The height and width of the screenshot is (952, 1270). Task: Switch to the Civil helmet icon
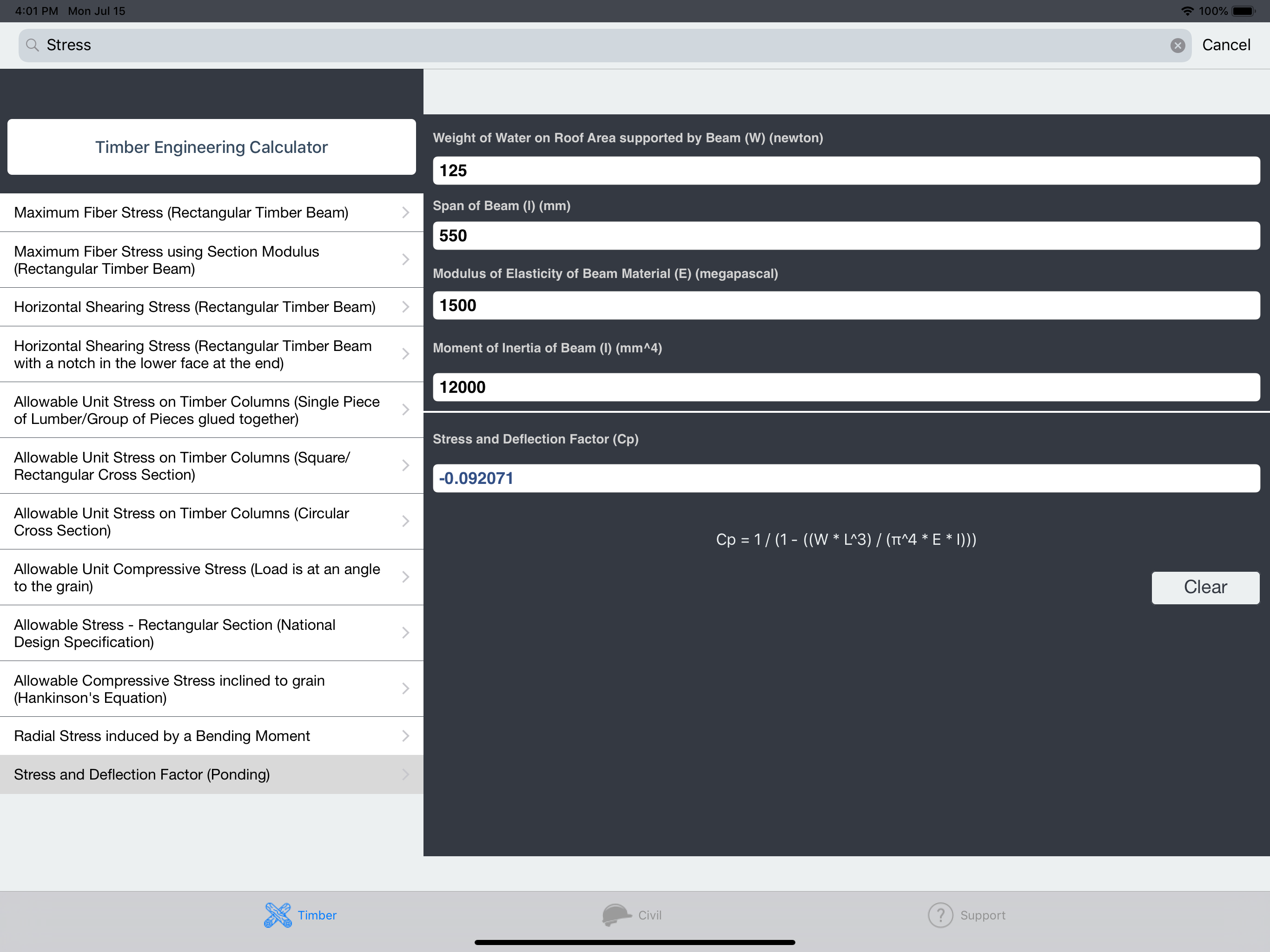point(616,915)
